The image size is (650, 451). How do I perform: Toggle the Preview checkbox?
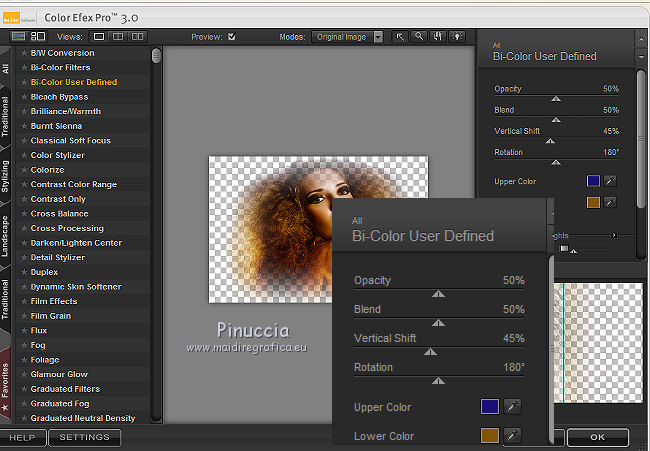232,37
